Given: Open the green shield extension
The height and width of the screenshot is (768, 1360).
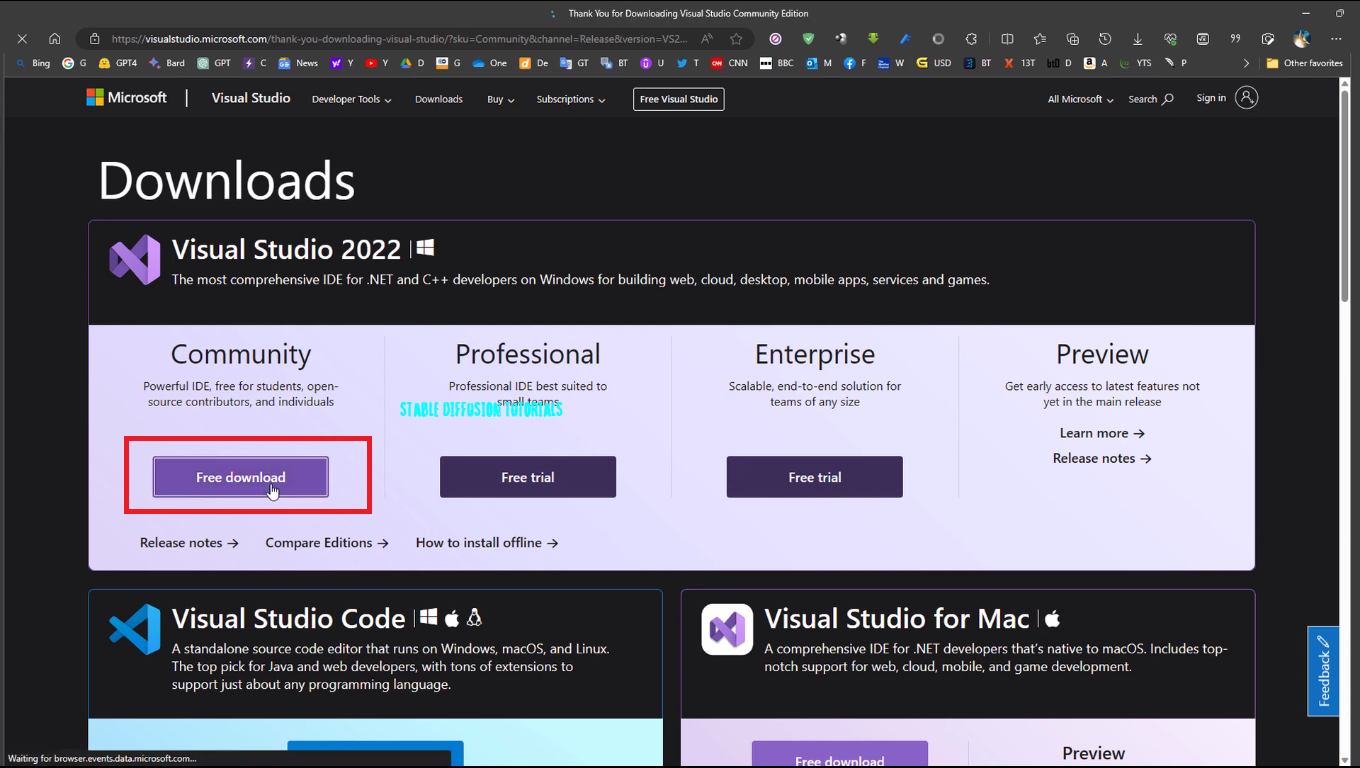Looking at the screenshot, I should tap(808, 39).
